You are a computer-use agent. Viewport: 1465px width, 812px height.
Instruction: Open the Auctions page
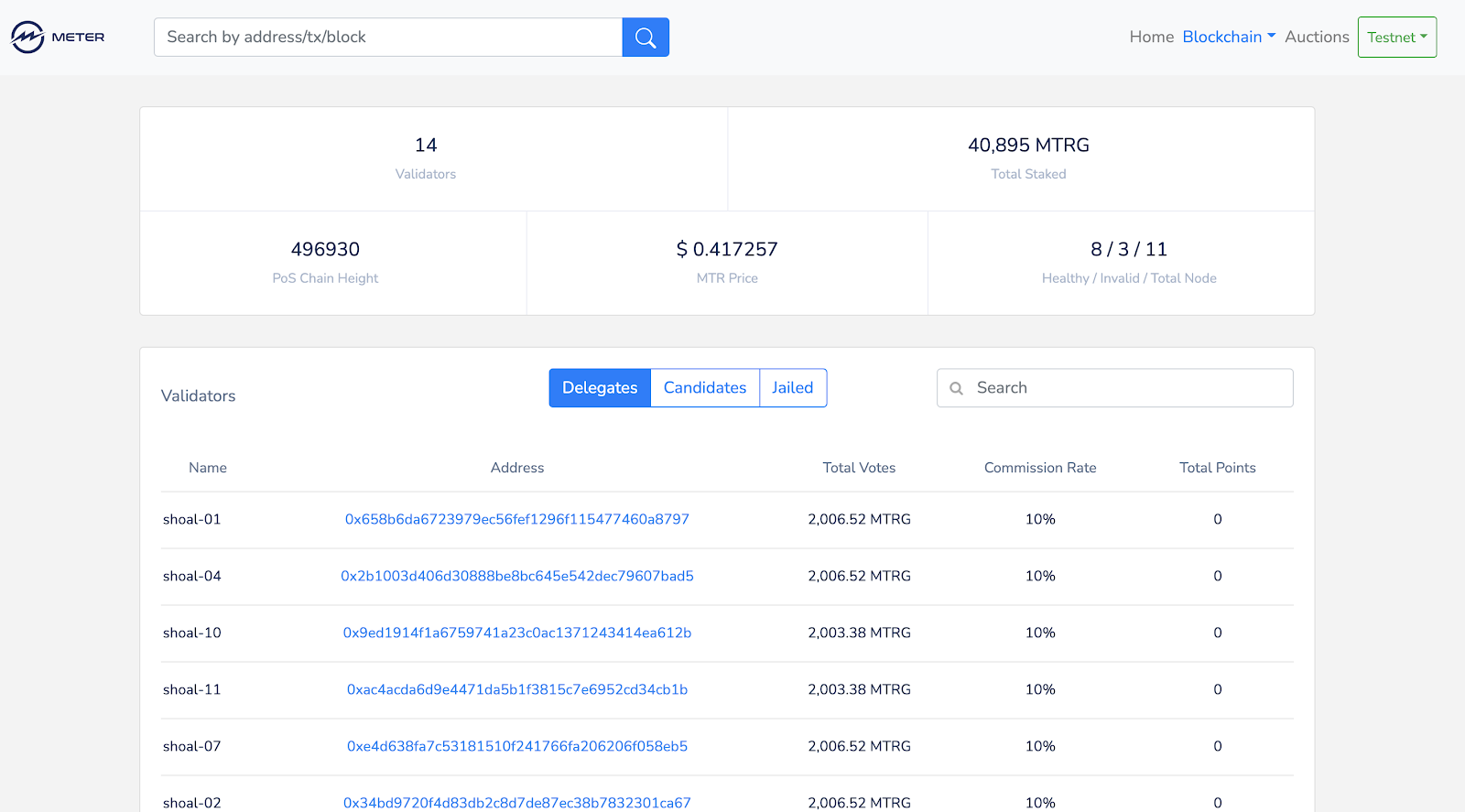tap(1317, 37)
